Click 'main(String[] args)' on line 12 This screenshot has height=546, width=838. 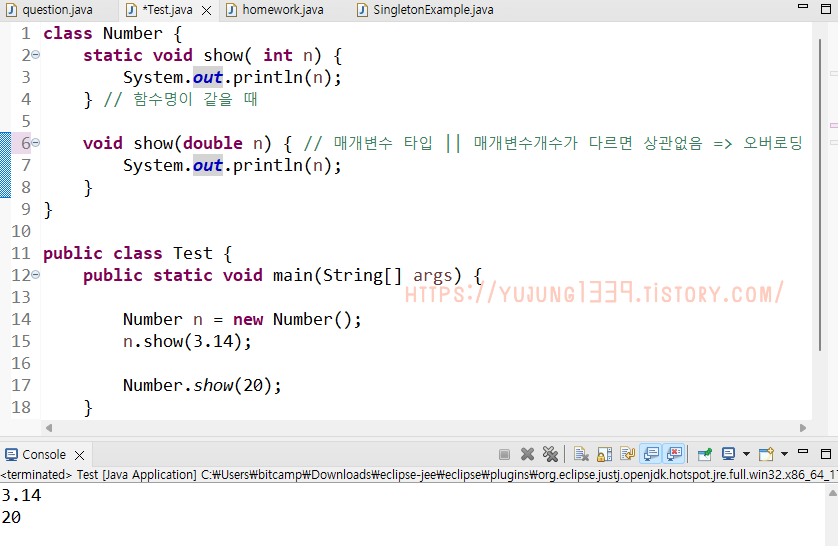(367, 276)
